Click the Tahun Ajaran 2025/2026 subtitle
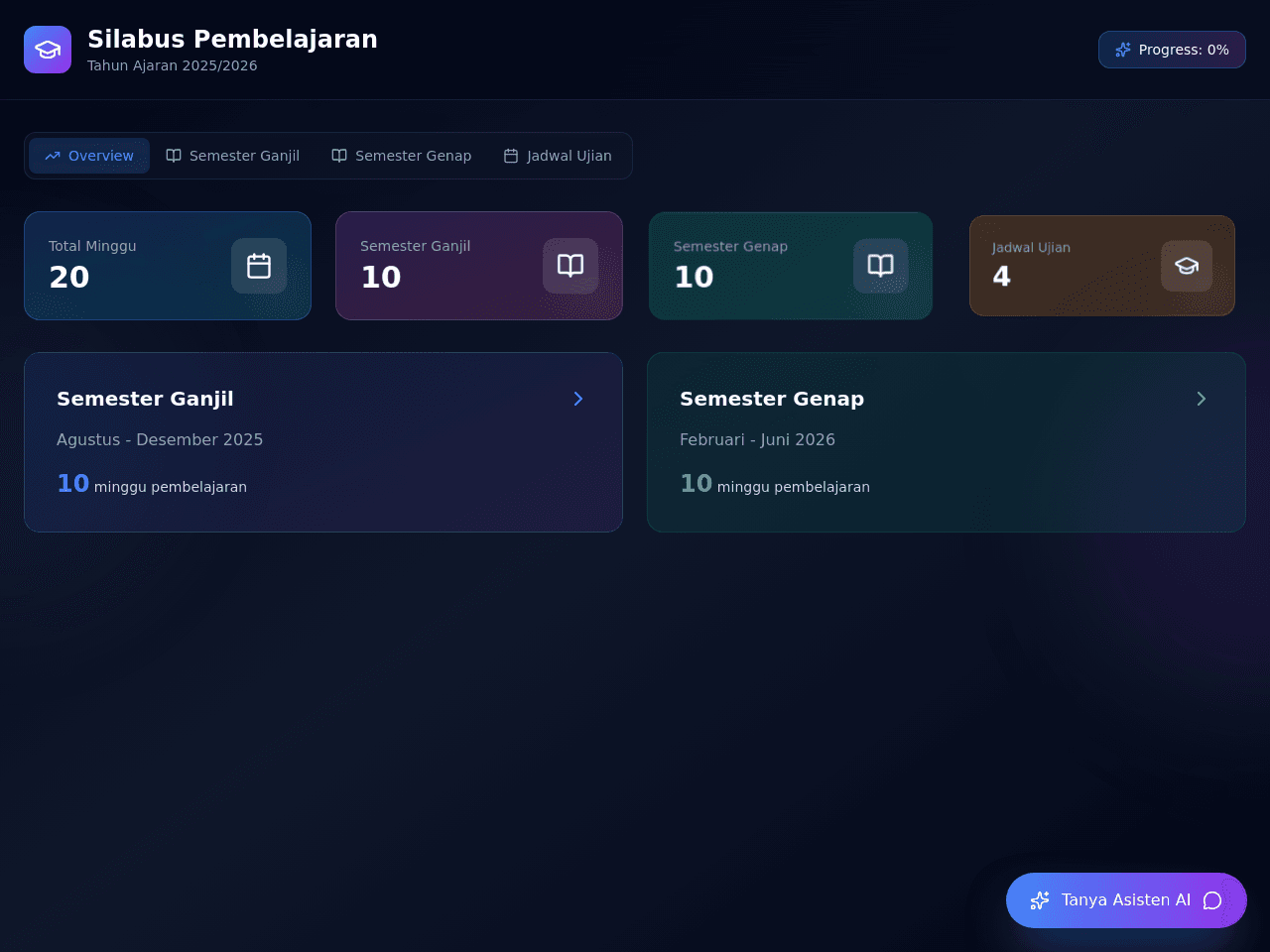Image resolution: width=1270 pixels, height=952 pixels. [173, 65]
